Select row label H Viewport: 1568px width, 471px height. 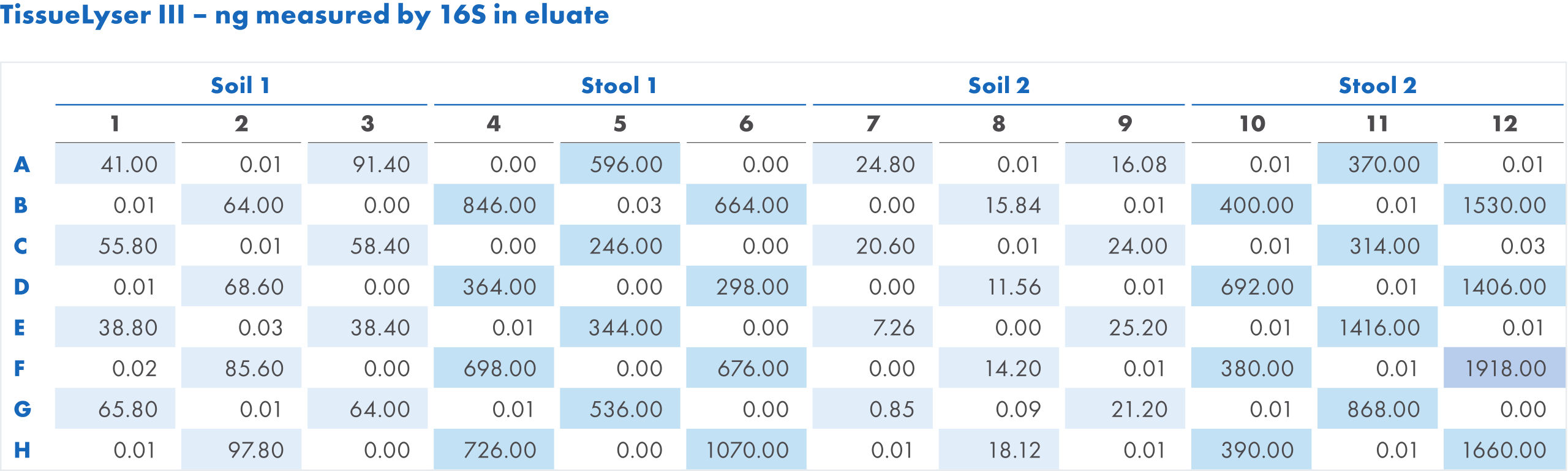[x=21, y=450]
